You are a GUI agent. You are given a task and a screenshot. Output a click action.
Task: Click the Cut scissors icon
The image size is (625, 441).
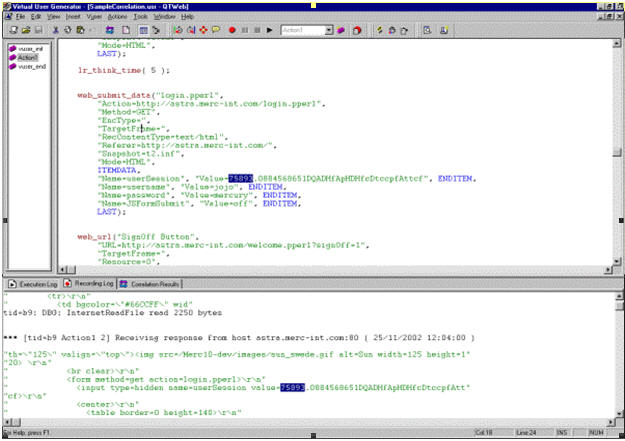(56, 30)
